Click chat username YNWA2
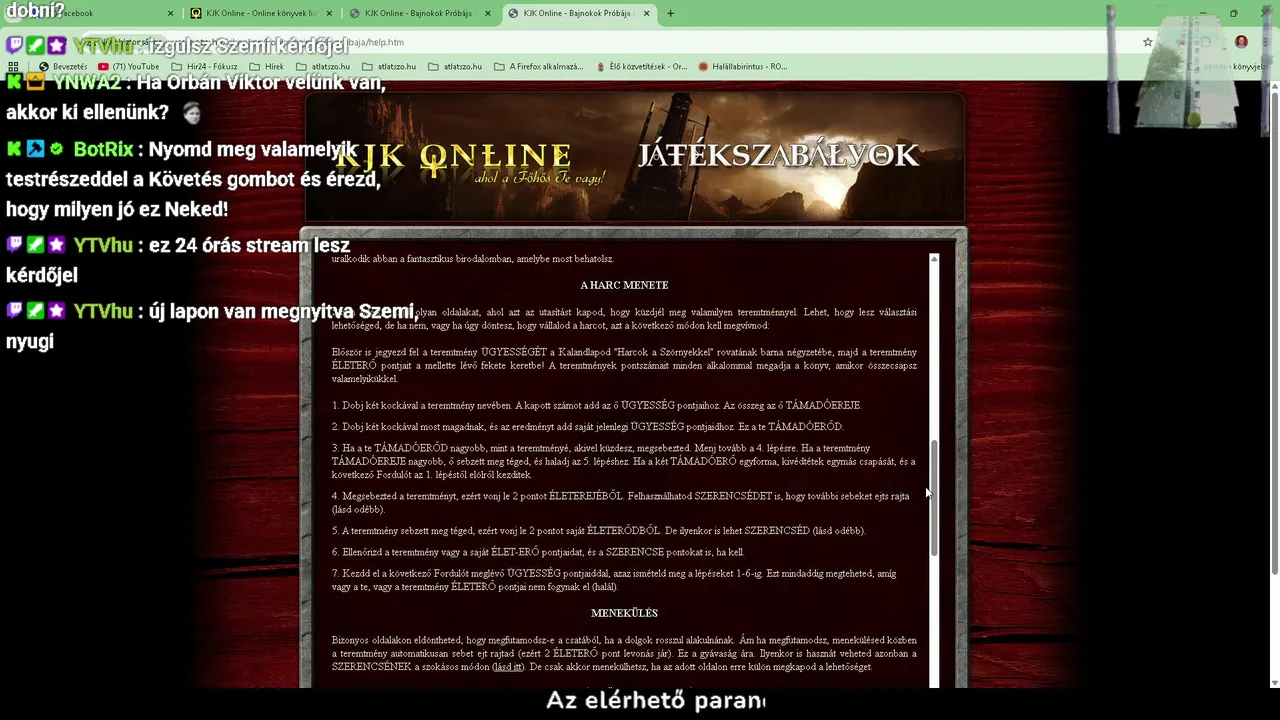This screenshot has width=1280, height=720. [87, 82]
